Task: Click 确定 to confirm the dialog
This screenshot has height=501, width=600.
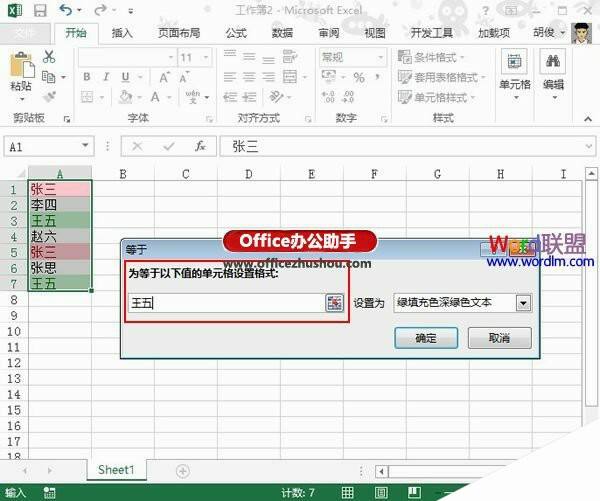Action: coord(426,338)
